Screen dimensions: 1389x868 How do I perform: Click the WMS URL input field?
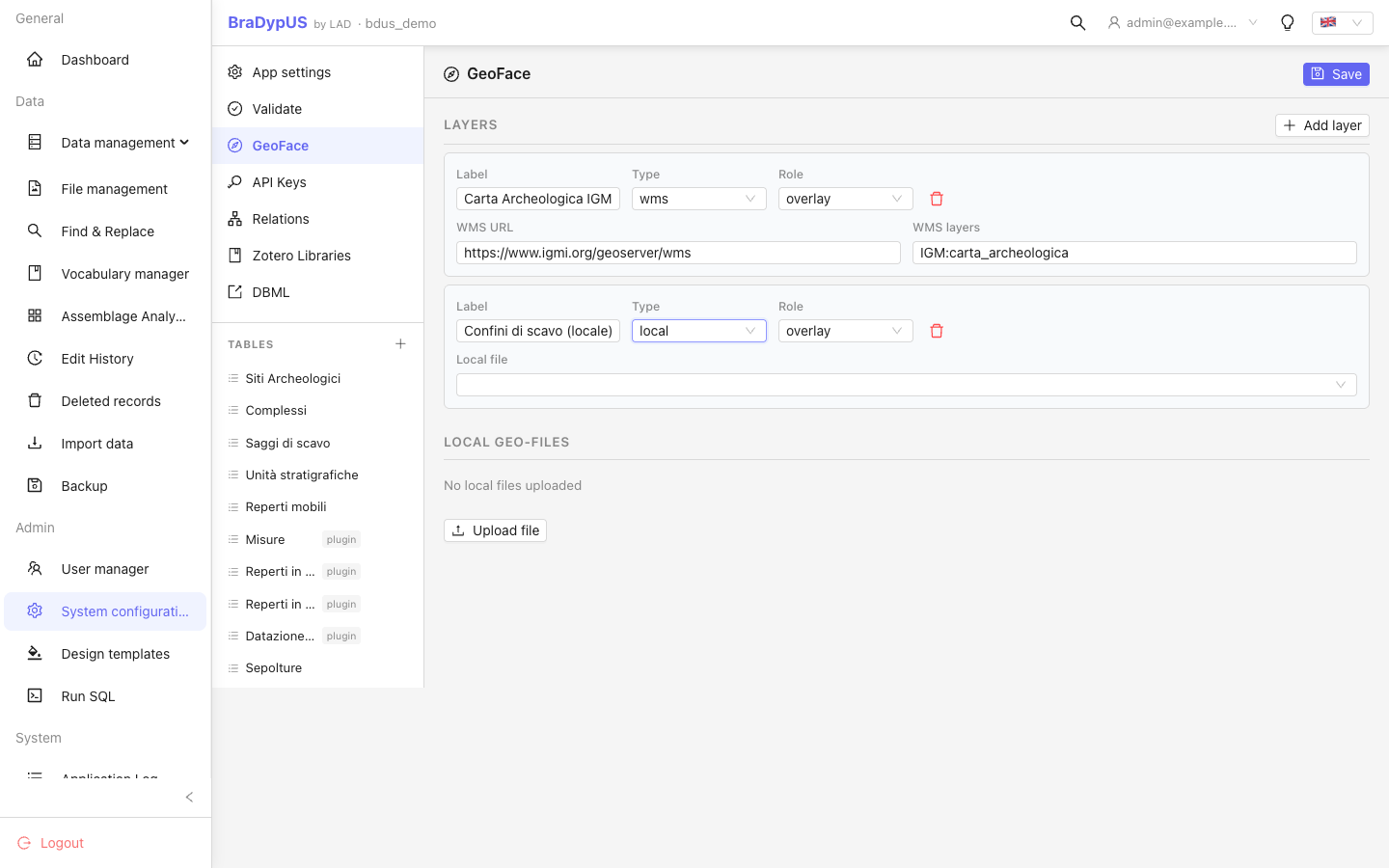click(x=678, y=253)
